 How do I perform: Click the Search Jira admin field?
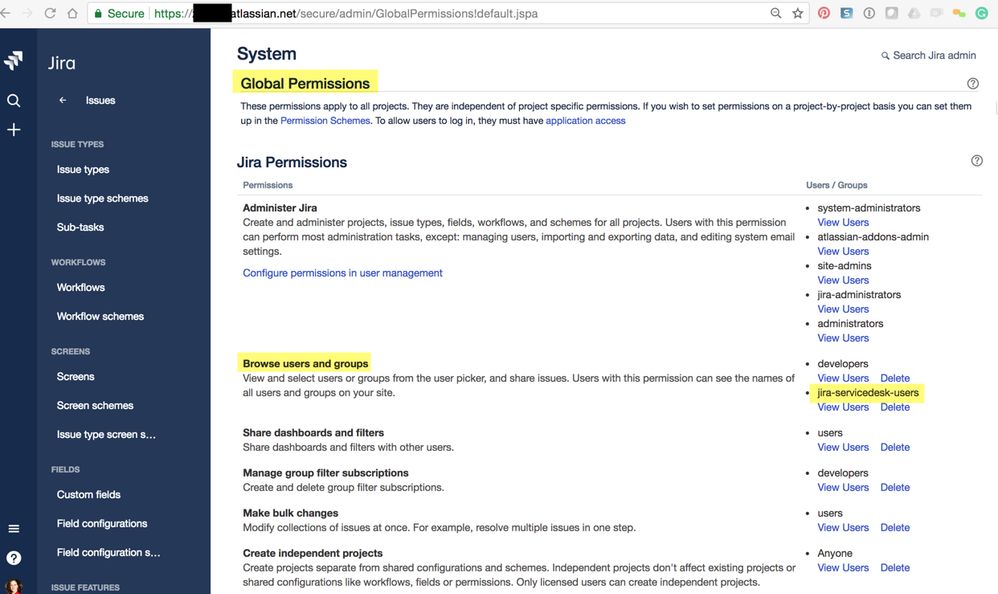928,55
